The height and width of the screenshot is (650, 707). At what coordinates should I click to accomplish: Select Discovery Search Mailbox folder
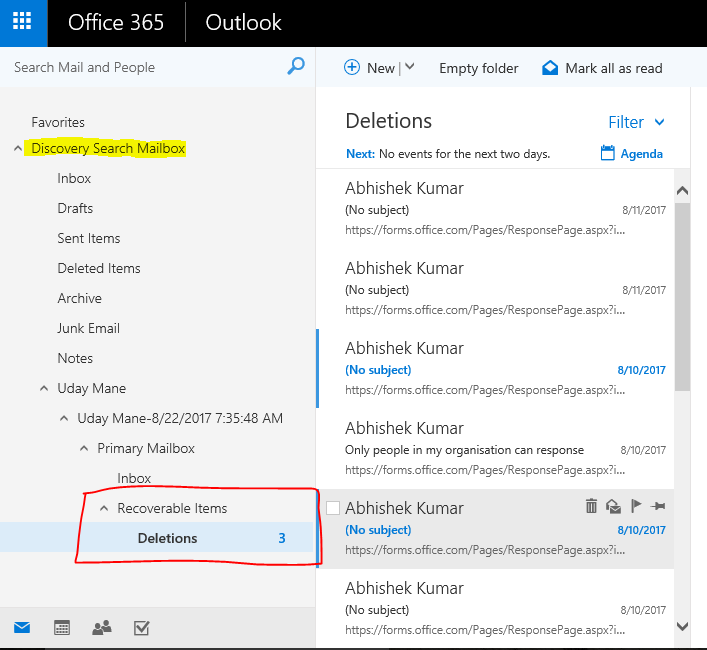tap(108, 148)
